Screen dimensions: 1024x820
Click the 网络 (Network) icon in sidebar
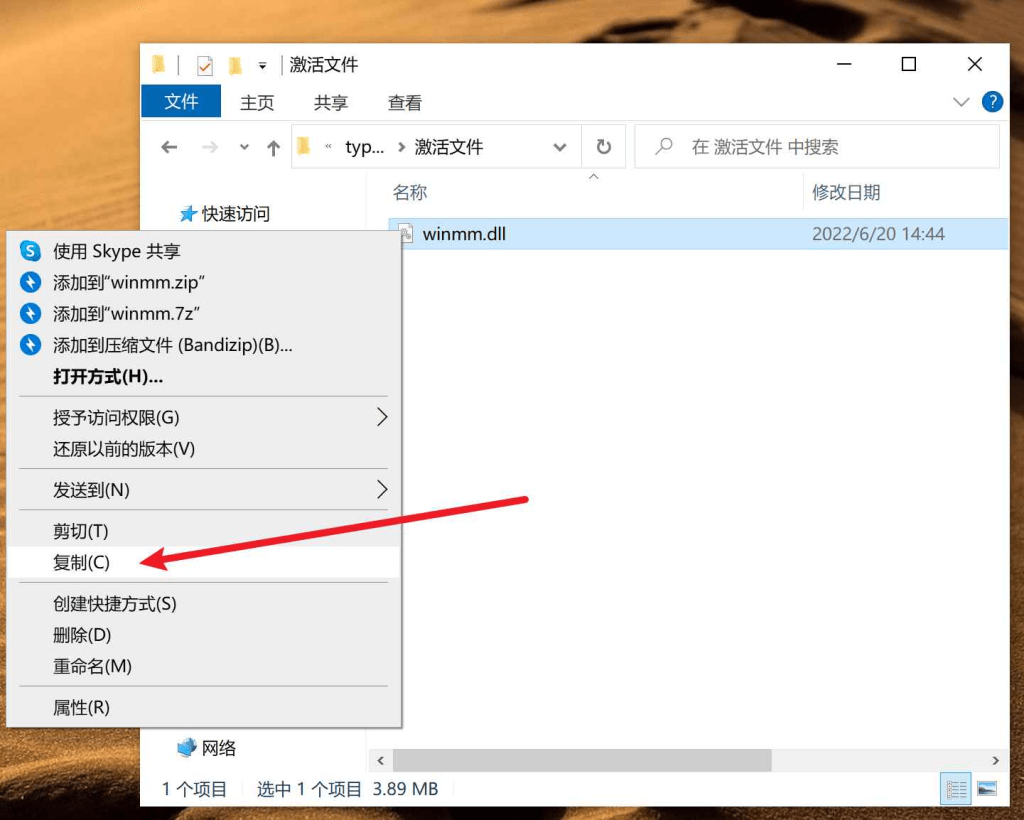[x=188, y=747]
